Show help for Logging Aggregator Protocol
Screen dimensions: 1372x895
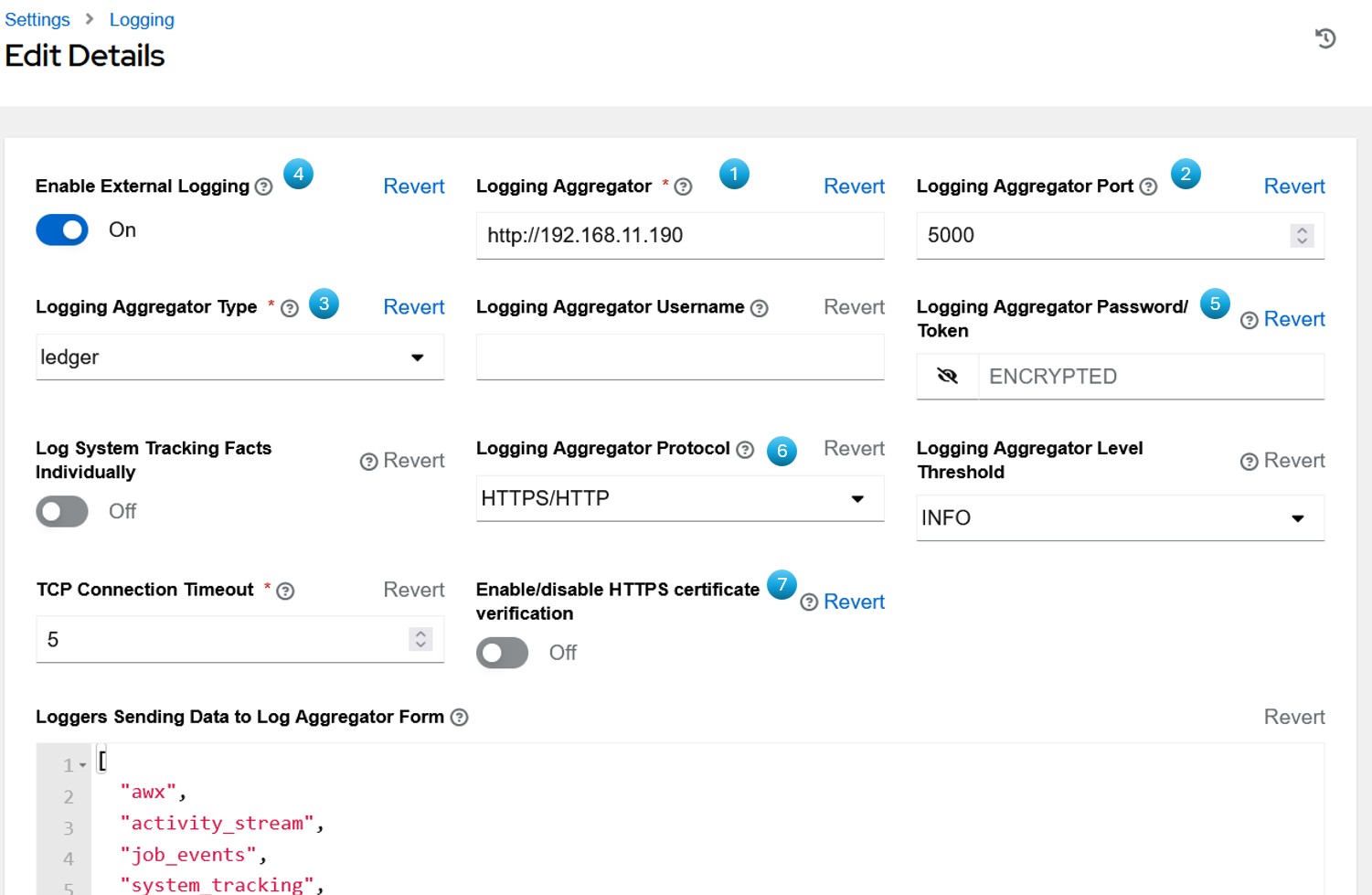(x=745, y=450)
